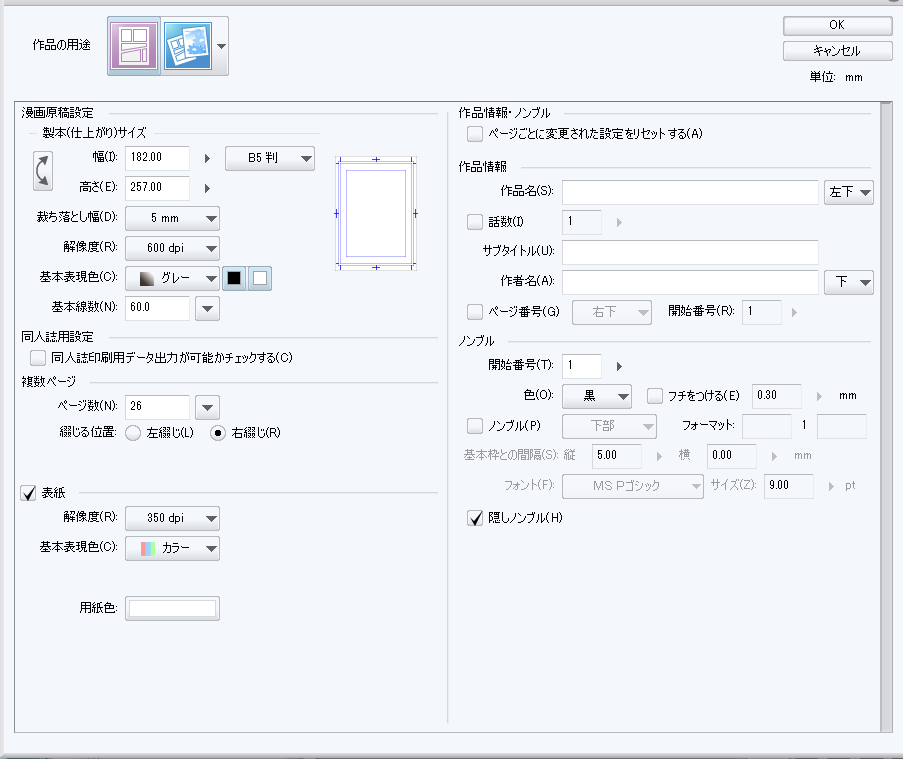Swap width and height with the rotate icon

pyautogui.click(x=43, y=171)
